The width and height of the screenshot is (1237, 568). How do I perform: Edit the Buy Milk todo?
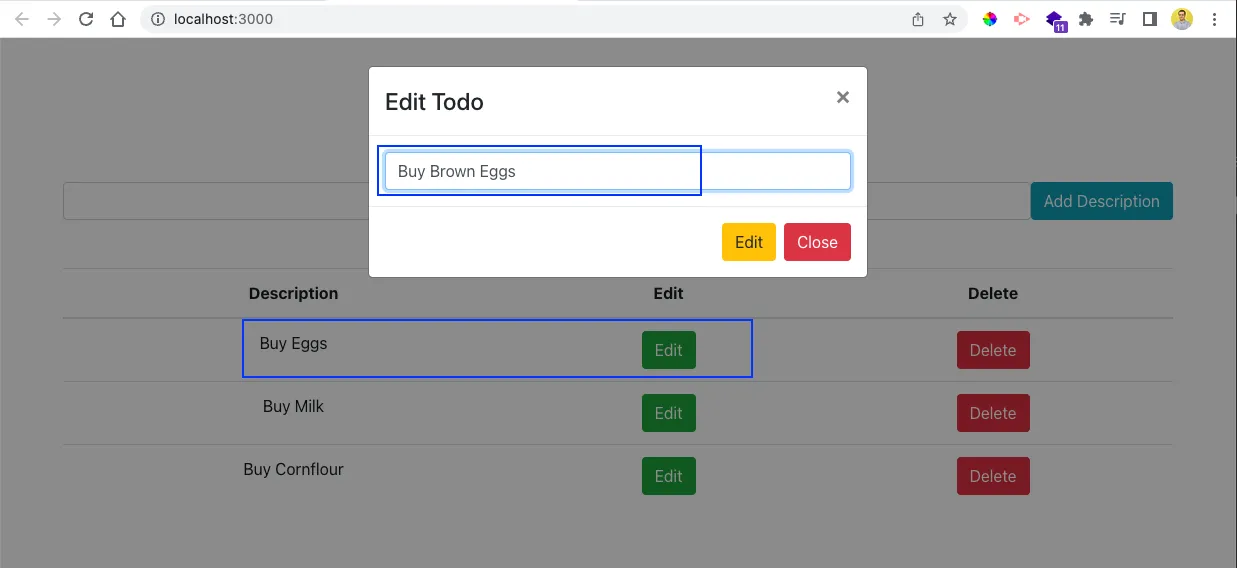(669, 413)
